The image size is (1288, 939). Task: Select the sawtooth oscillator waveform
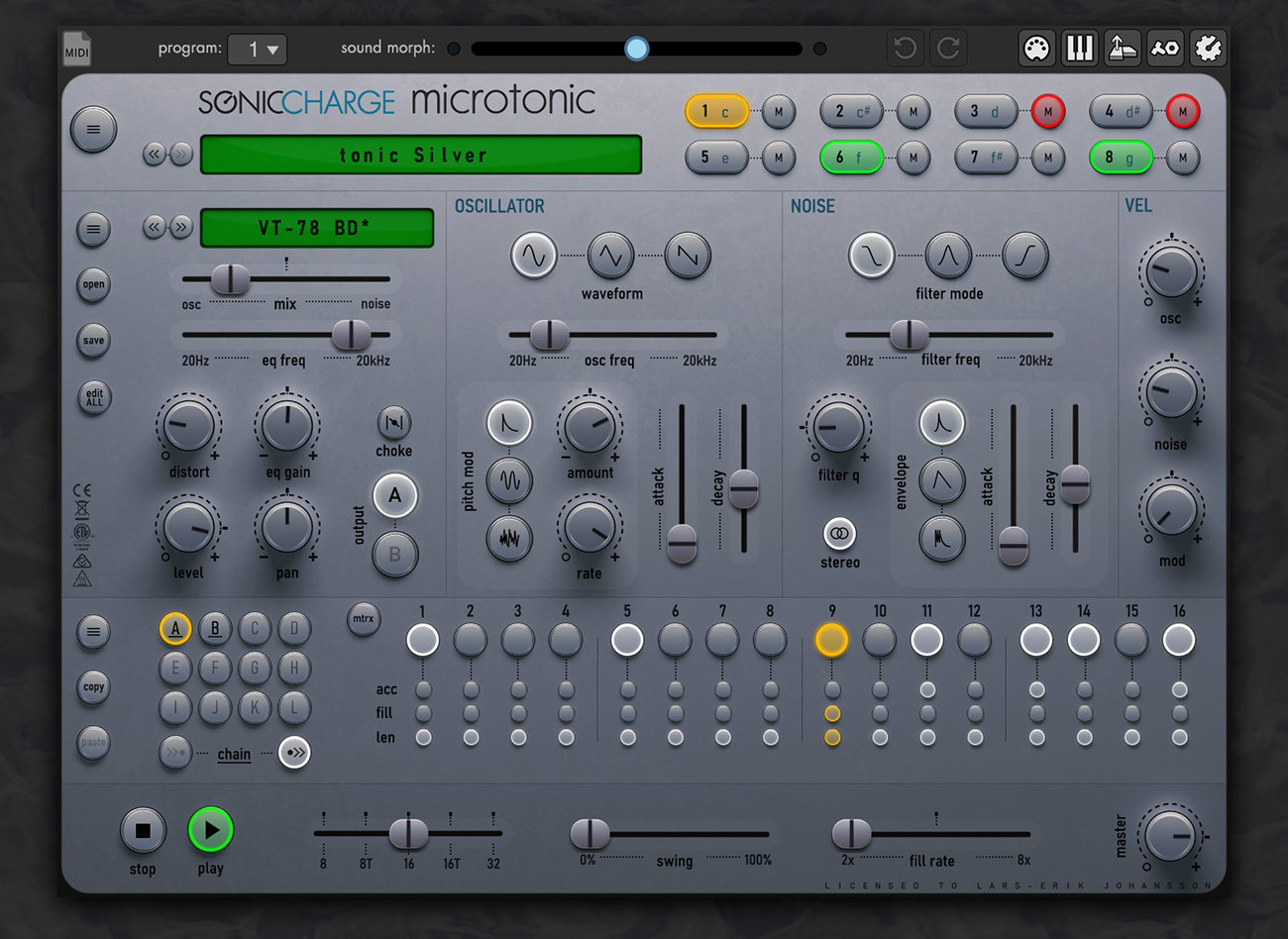[x=688, y=256]
